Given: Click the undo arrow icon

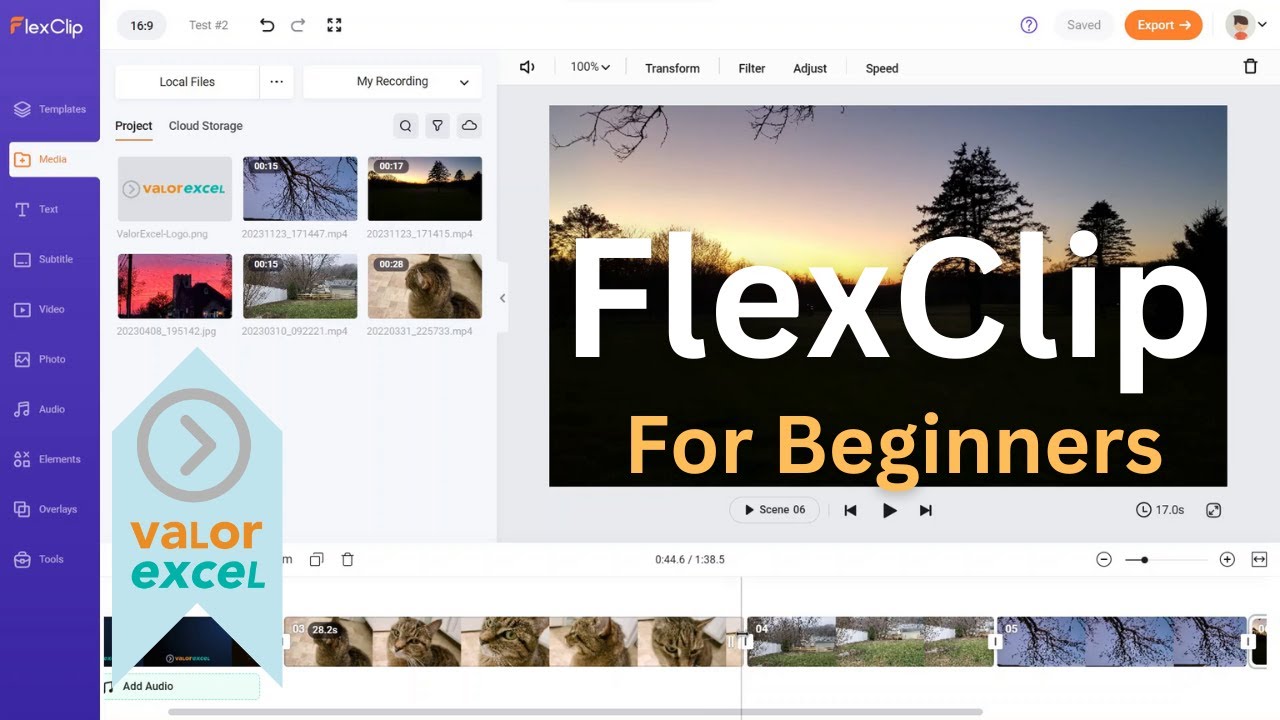Looking at the screenshot, I should coord(267,25).
